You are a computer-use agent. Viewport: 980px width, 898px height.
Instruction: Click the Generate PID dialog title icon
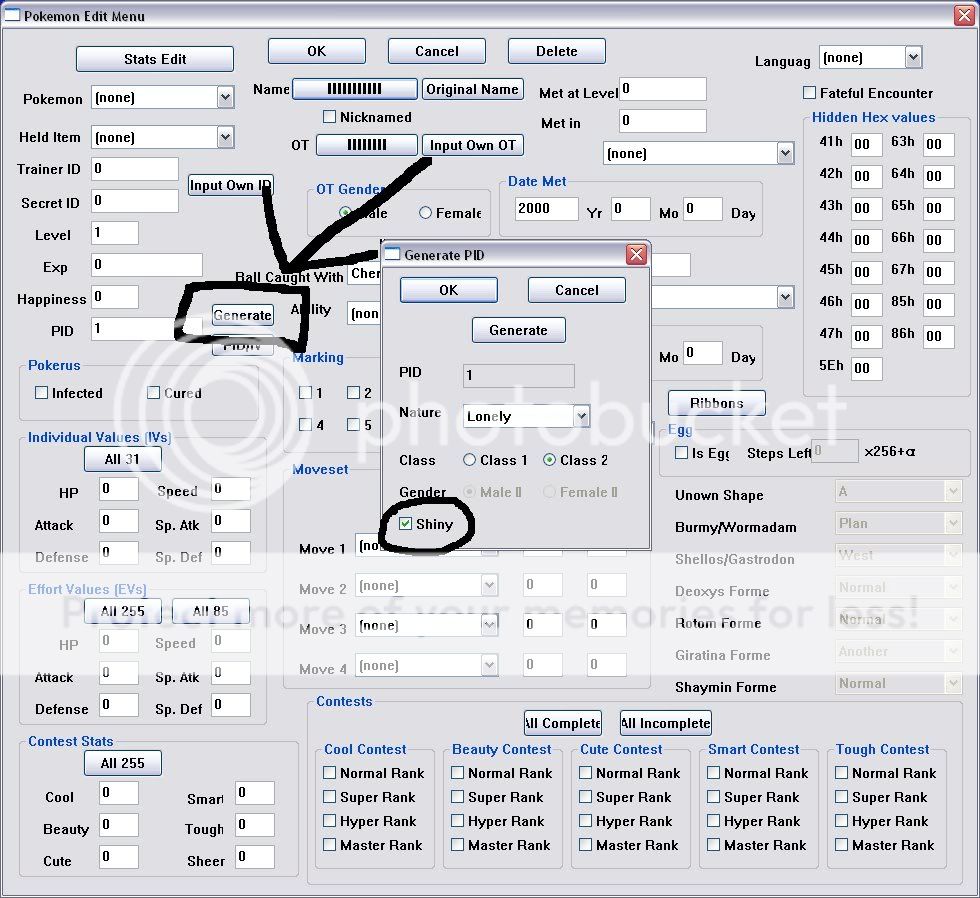click(392, 255)
